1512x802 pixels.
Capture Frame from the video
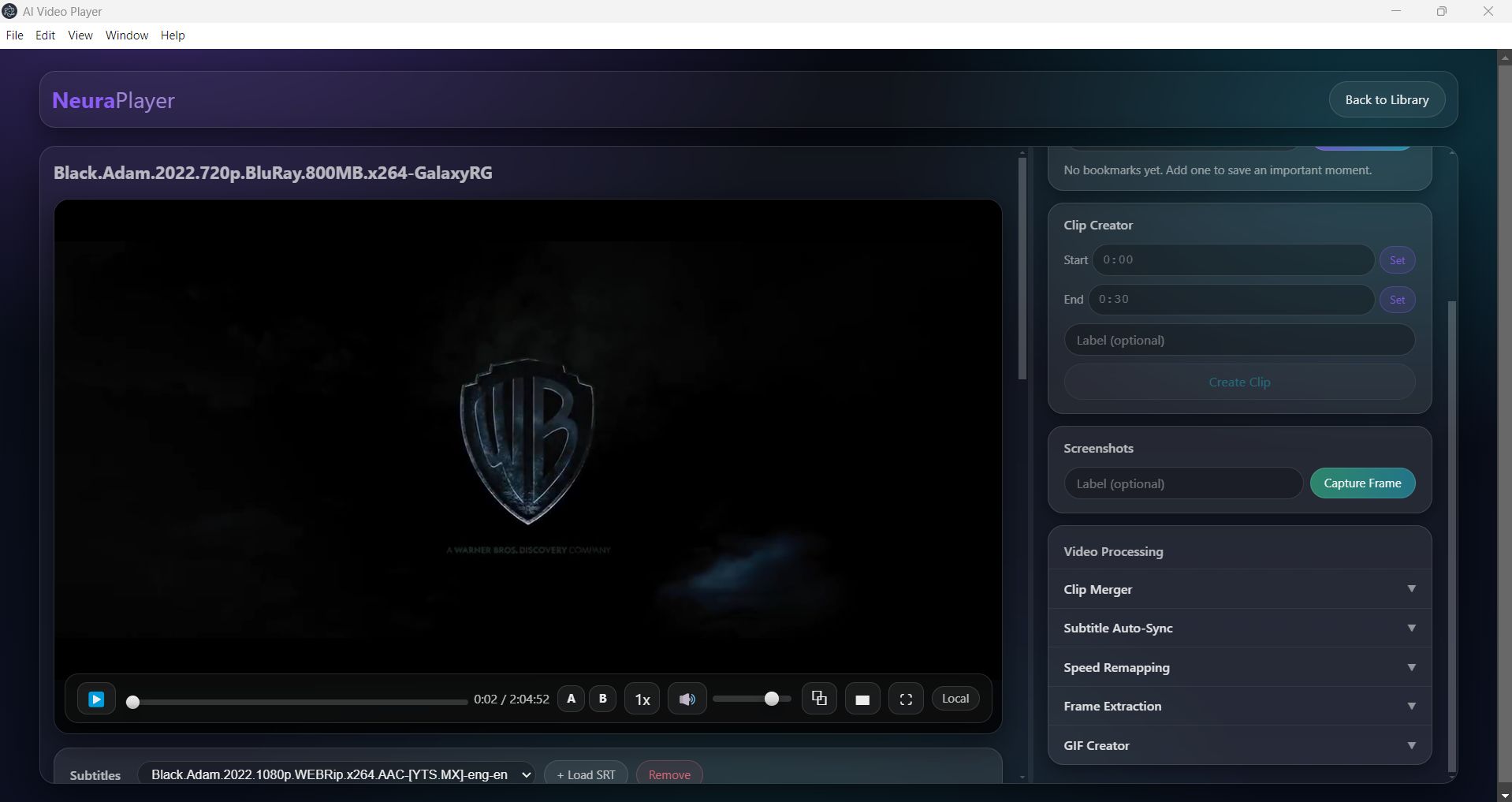[x=1362, y=483]
